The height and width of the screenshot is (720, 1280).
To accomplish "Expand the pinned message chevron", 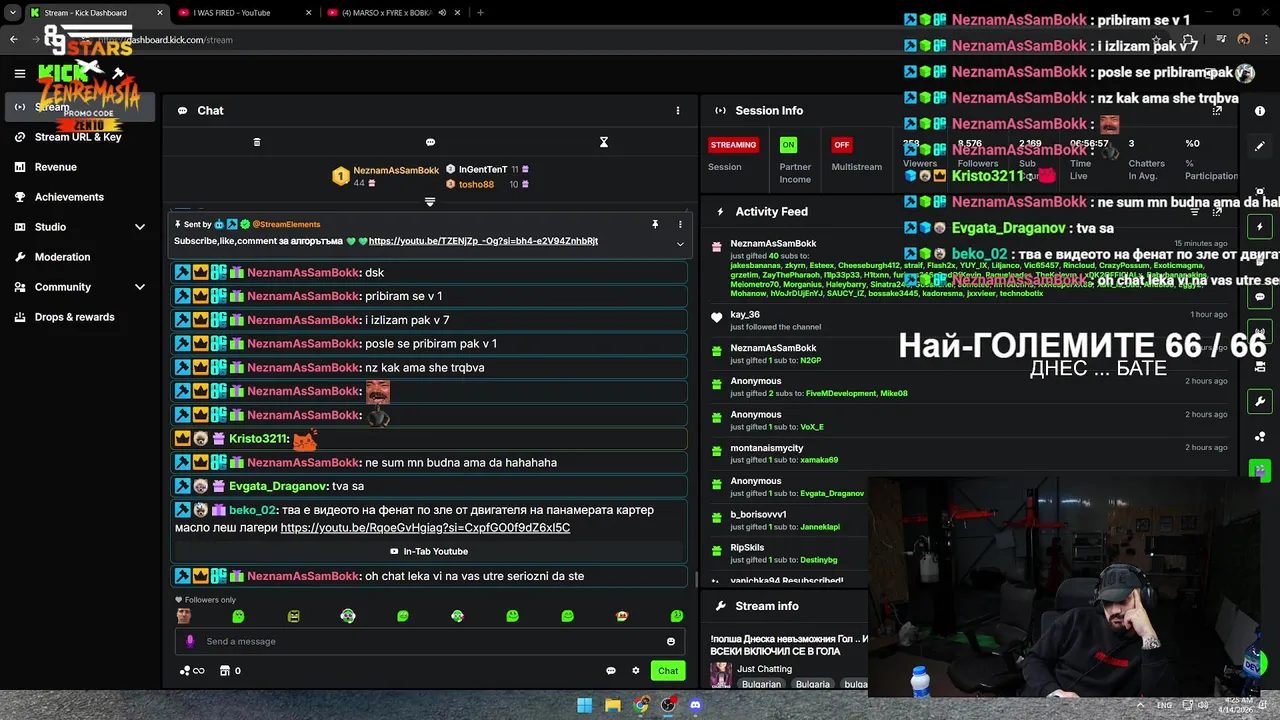I will click(680, 243).
